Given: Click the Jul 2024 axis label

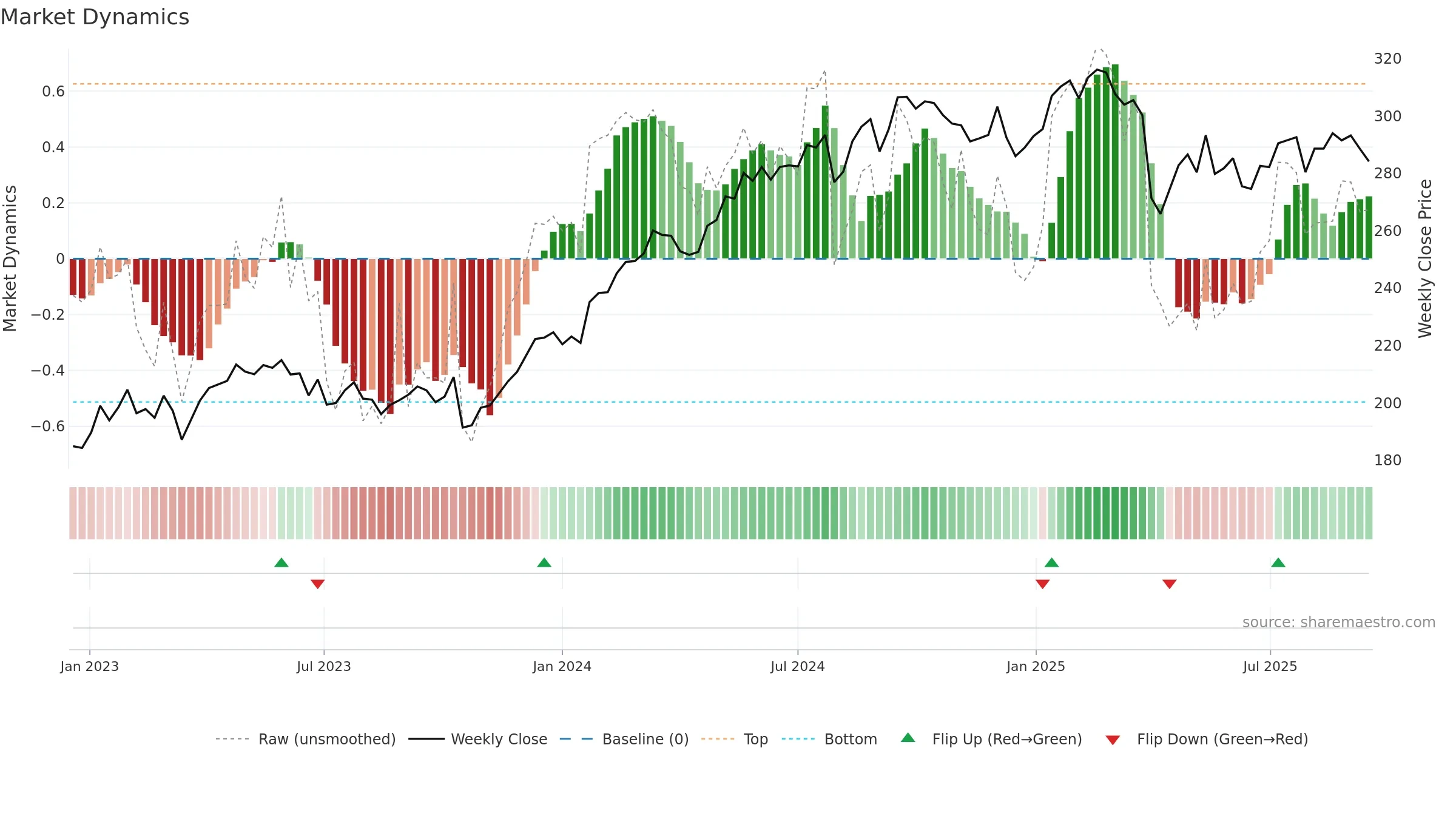Looking at the screenshot, I should coord(798,666).
